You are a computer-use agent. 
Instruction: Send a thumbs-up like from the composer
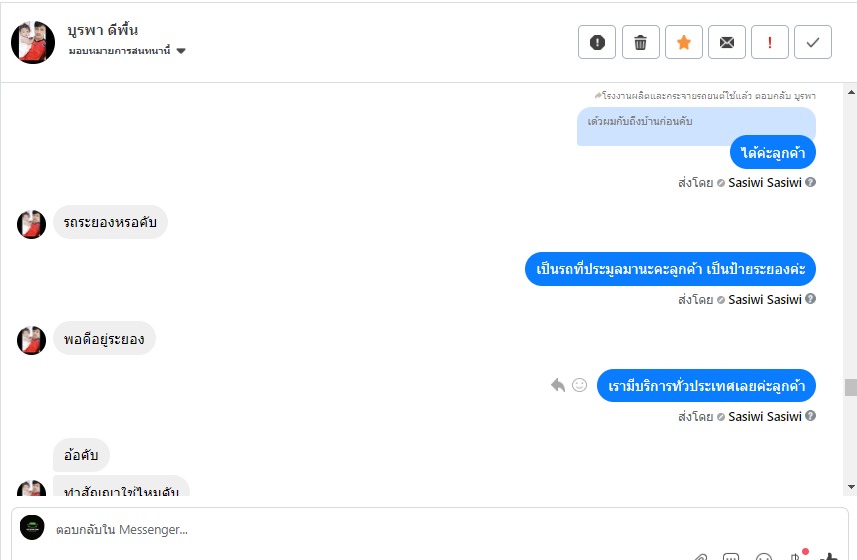point(829,556)
